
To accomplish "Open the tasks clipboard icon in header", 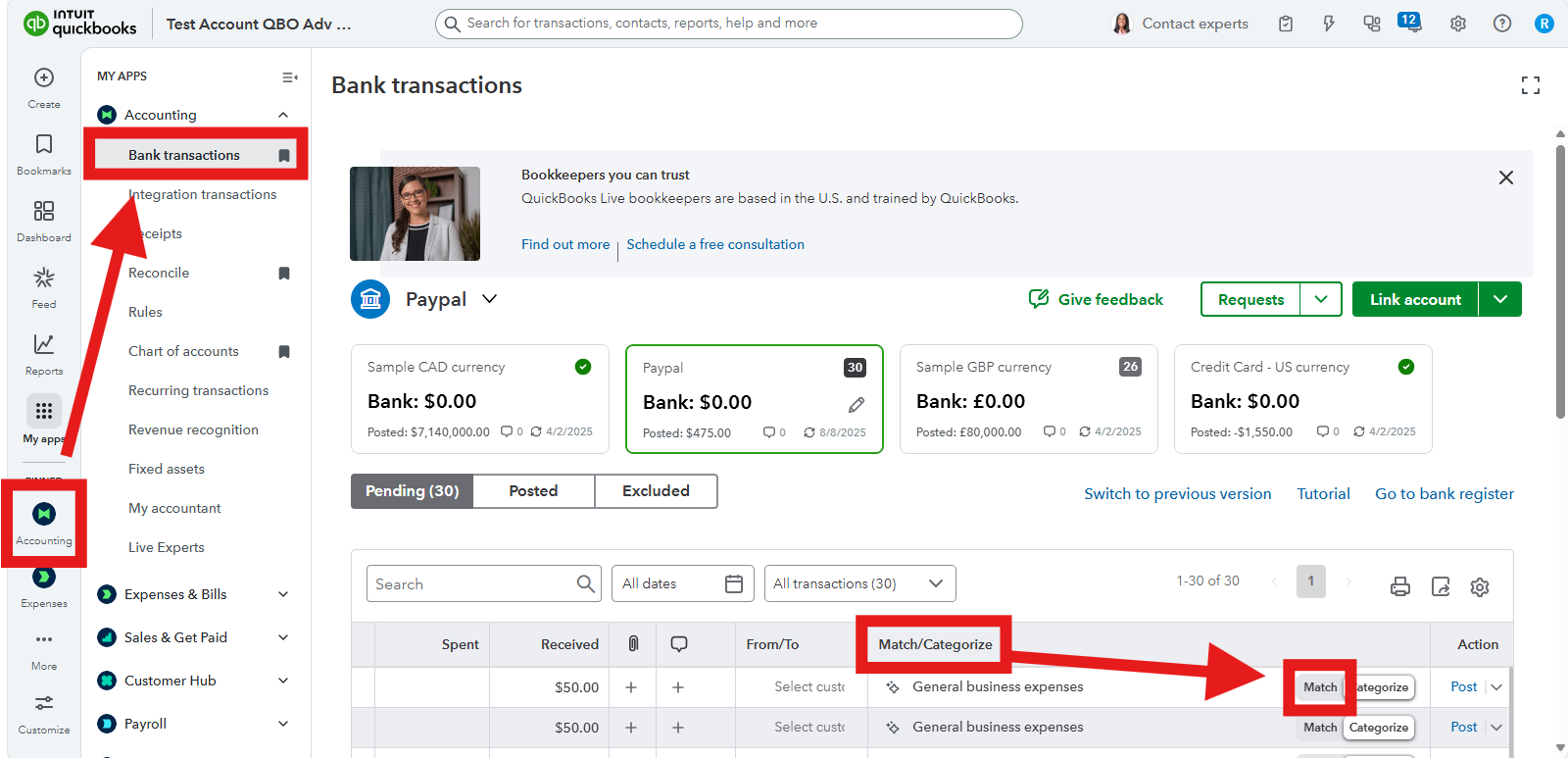I will 1286,24.
